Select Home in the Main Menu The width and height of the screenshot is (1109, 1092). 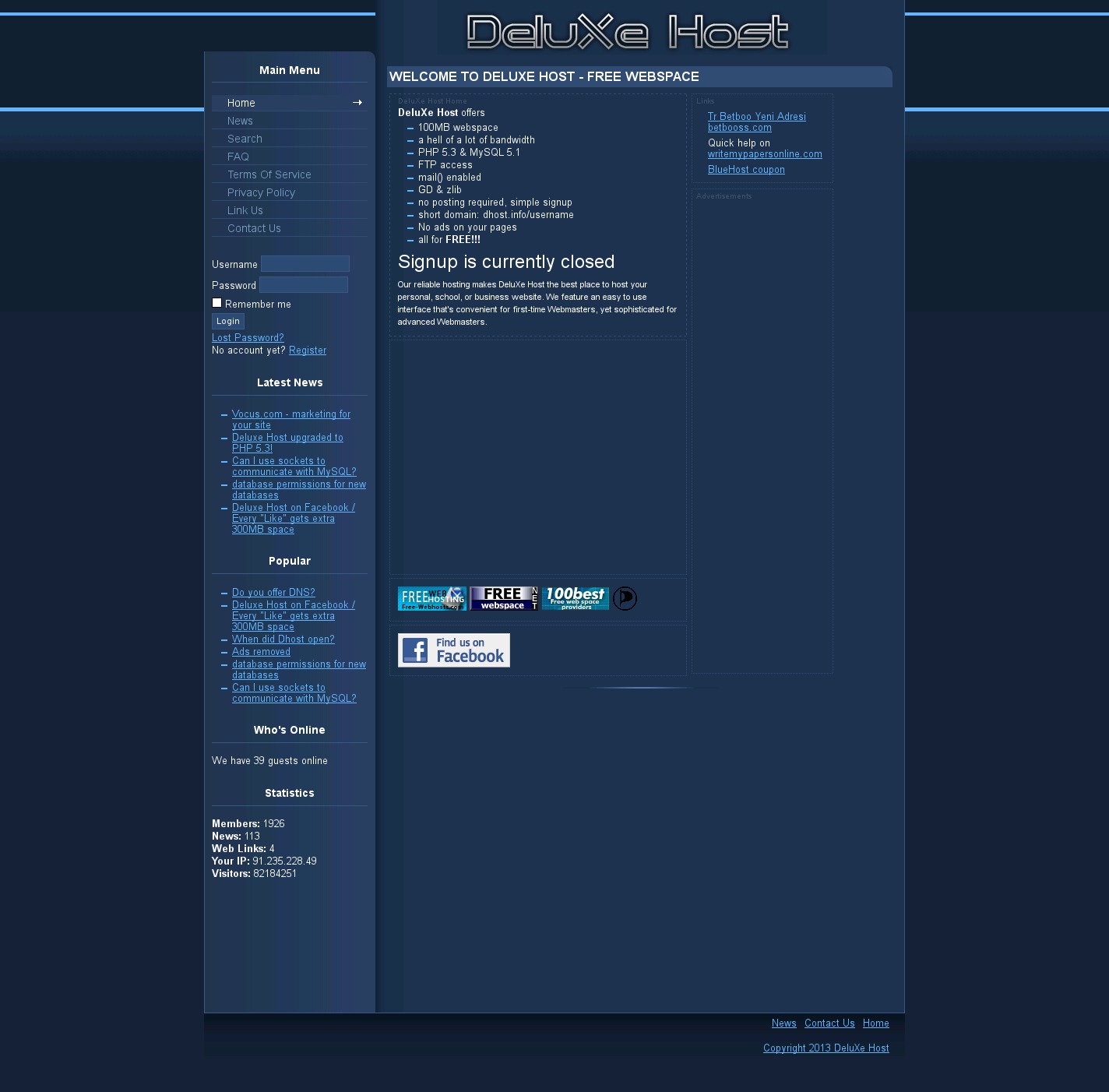[241, 103]
